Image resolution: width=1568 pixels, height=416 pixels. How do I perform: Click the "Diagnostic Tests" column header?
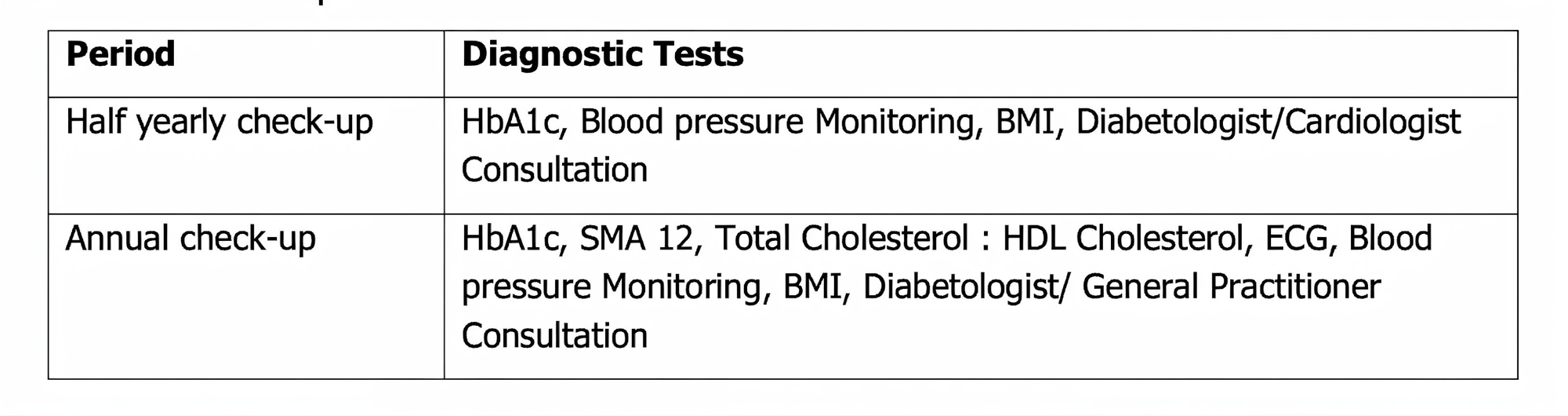(x=602, y=55)
